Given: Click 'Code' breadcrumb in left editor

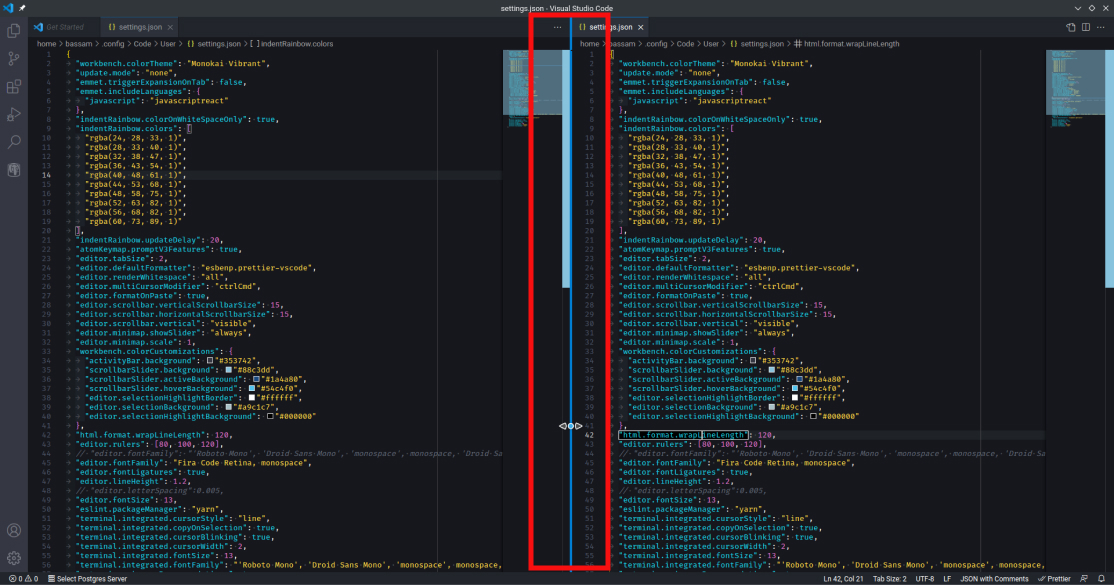Looking at the screenshot, I should [x=143, y=44].
